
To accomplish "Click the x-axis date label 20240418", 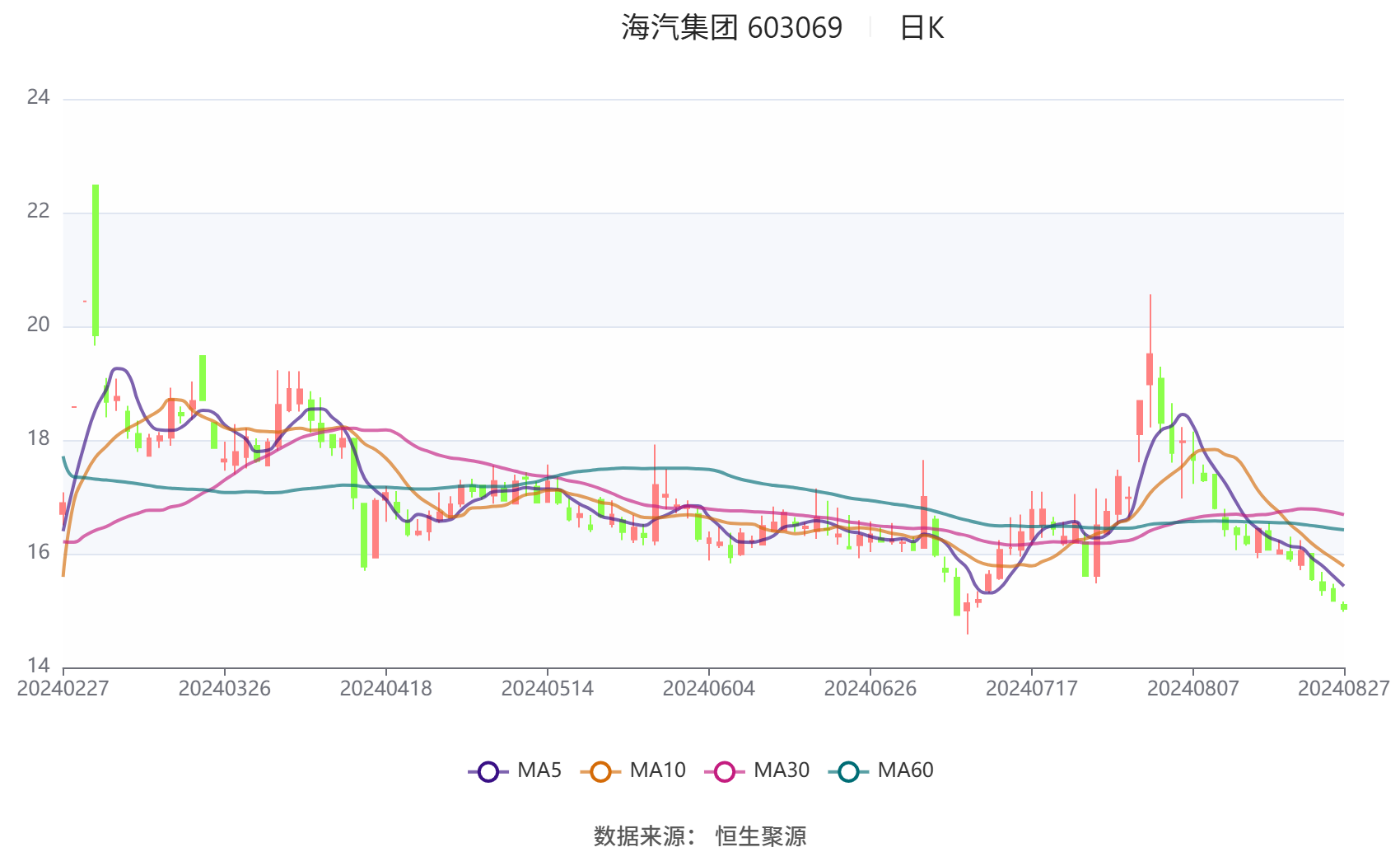I will [x=385, y=689].
